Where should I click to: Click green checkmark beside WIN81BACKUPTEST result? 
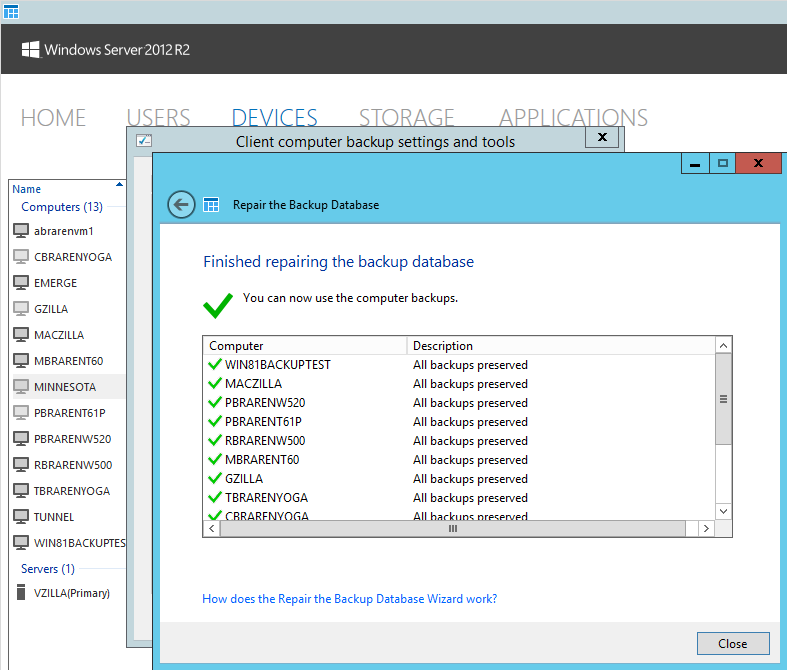pyautogui.click(x=215, y=364)
